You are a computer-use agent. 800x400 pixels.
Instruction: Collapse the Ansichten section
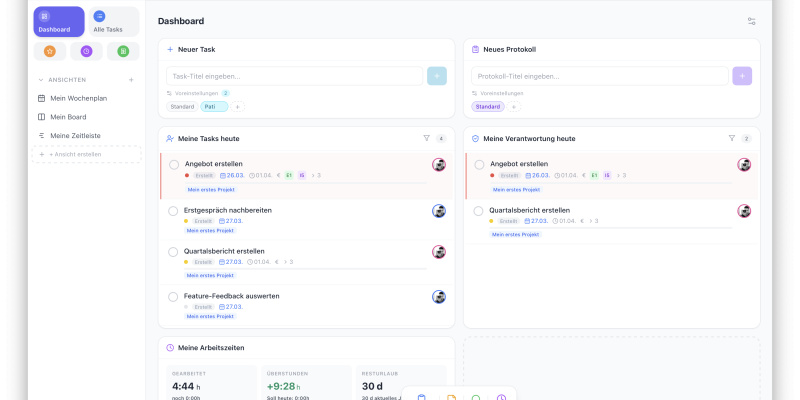(41, 80)
